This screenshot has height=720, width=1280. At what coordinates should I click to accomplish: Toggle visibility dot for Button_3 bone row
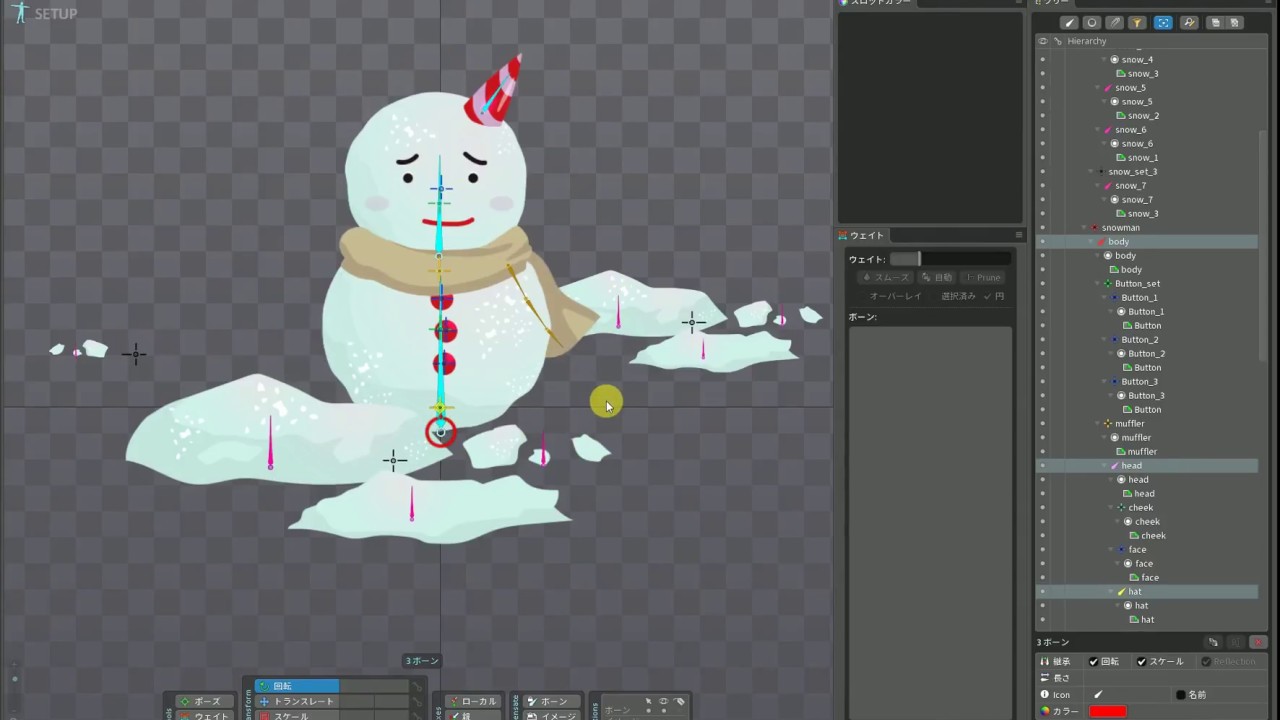click(x=1042, y=381)
